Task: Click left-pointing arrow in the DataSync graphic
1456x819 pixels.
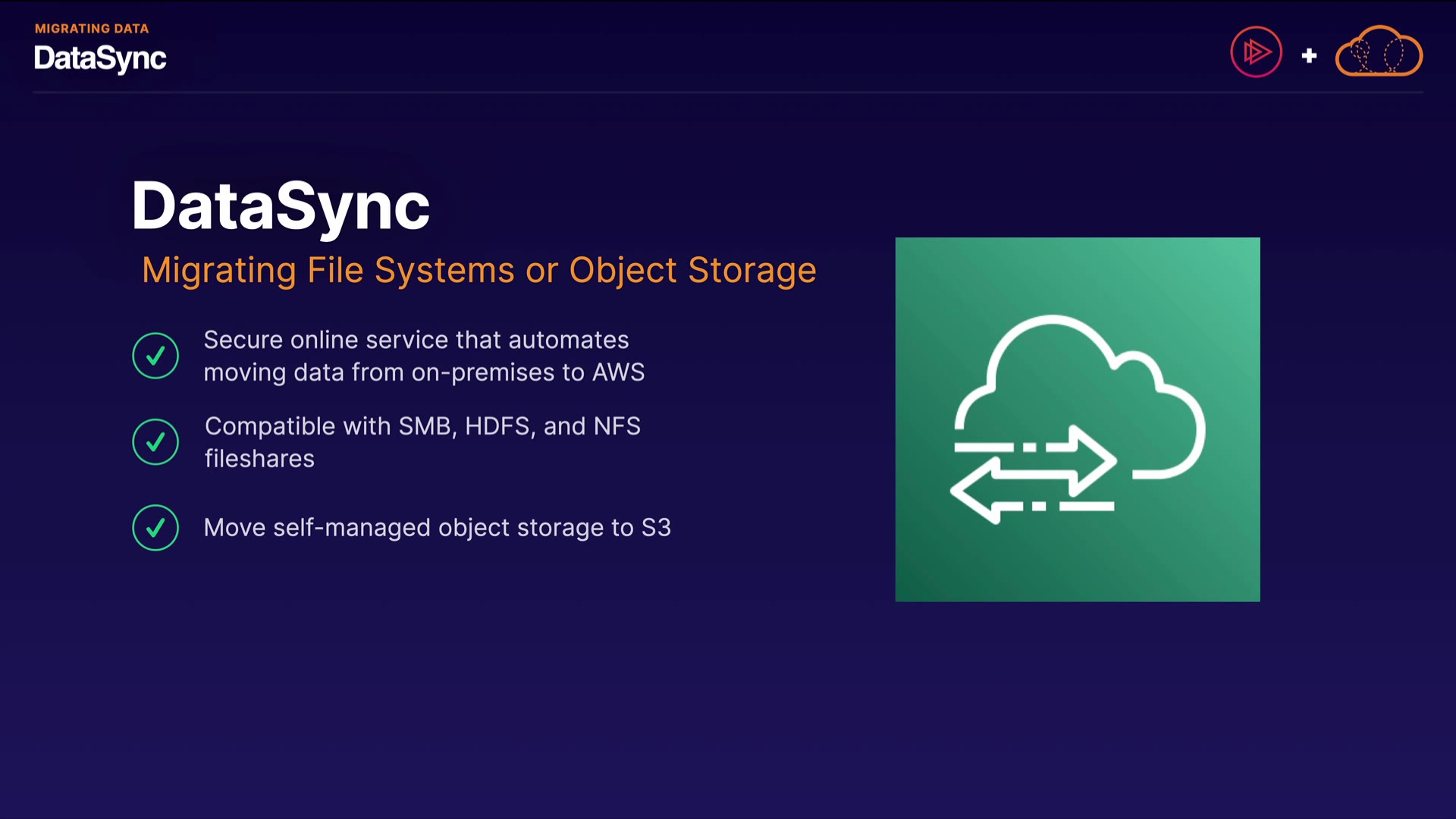Action: coord(974,491)
